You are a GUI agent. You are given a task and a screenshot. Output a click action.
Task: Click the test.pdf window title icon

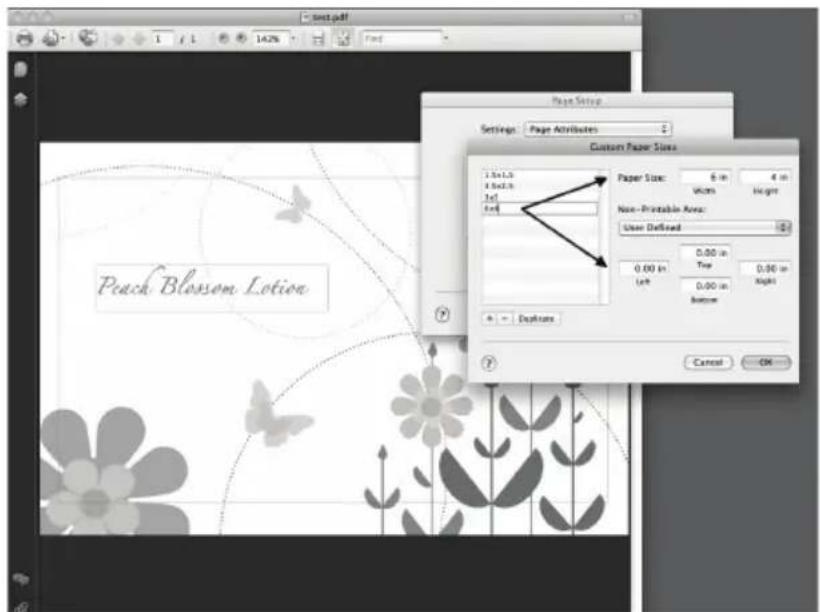coord(305,17)
